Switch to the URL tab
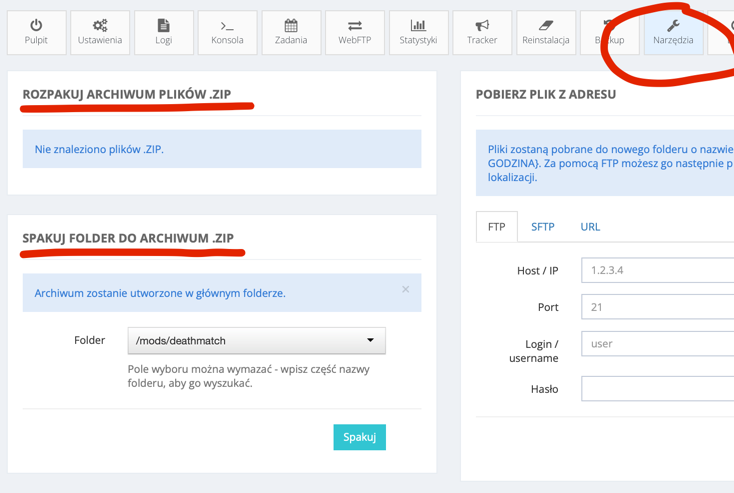 590,227
